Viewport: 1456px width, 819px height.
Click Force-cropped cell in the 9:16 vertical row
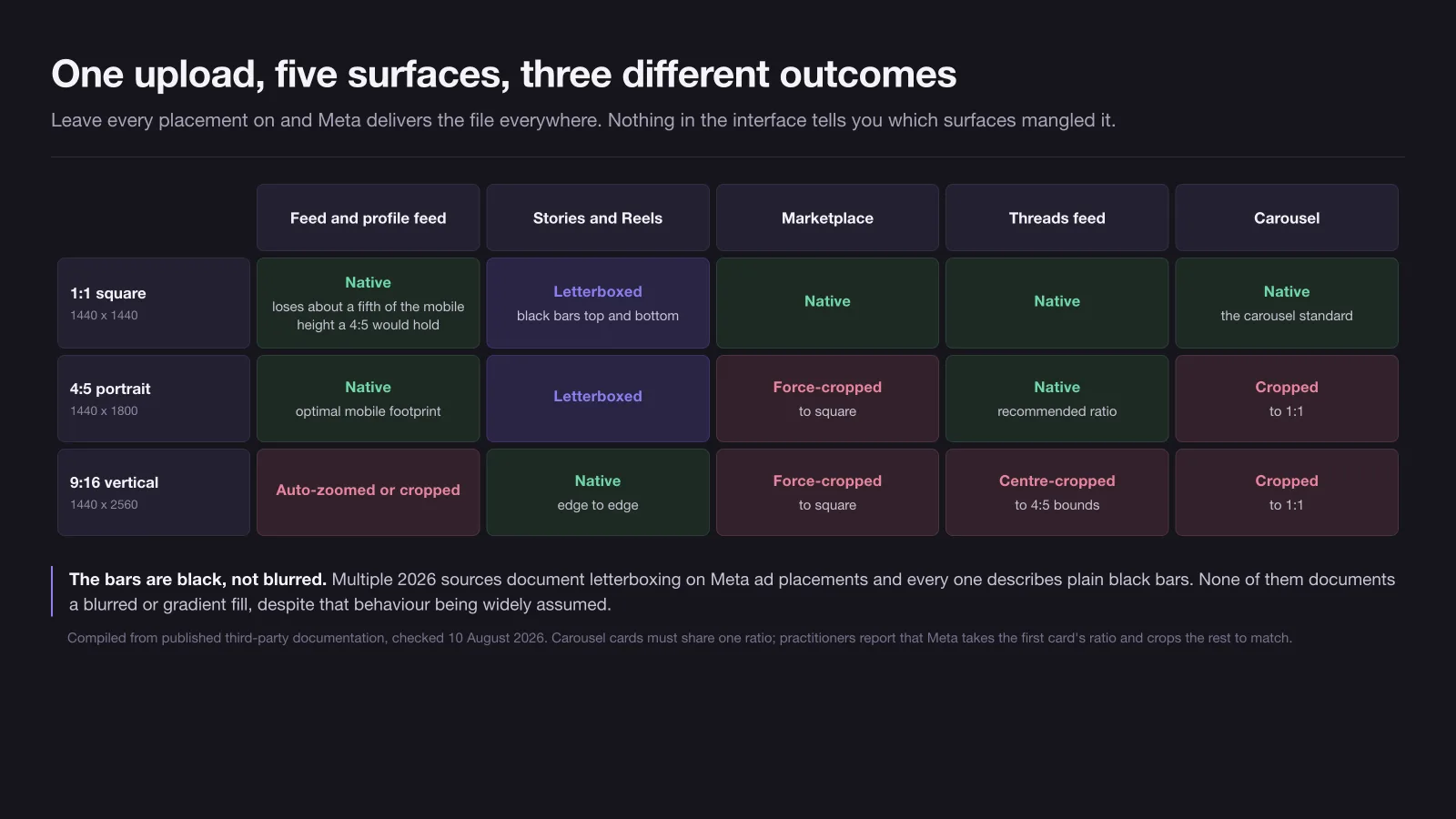coord(827,492)
